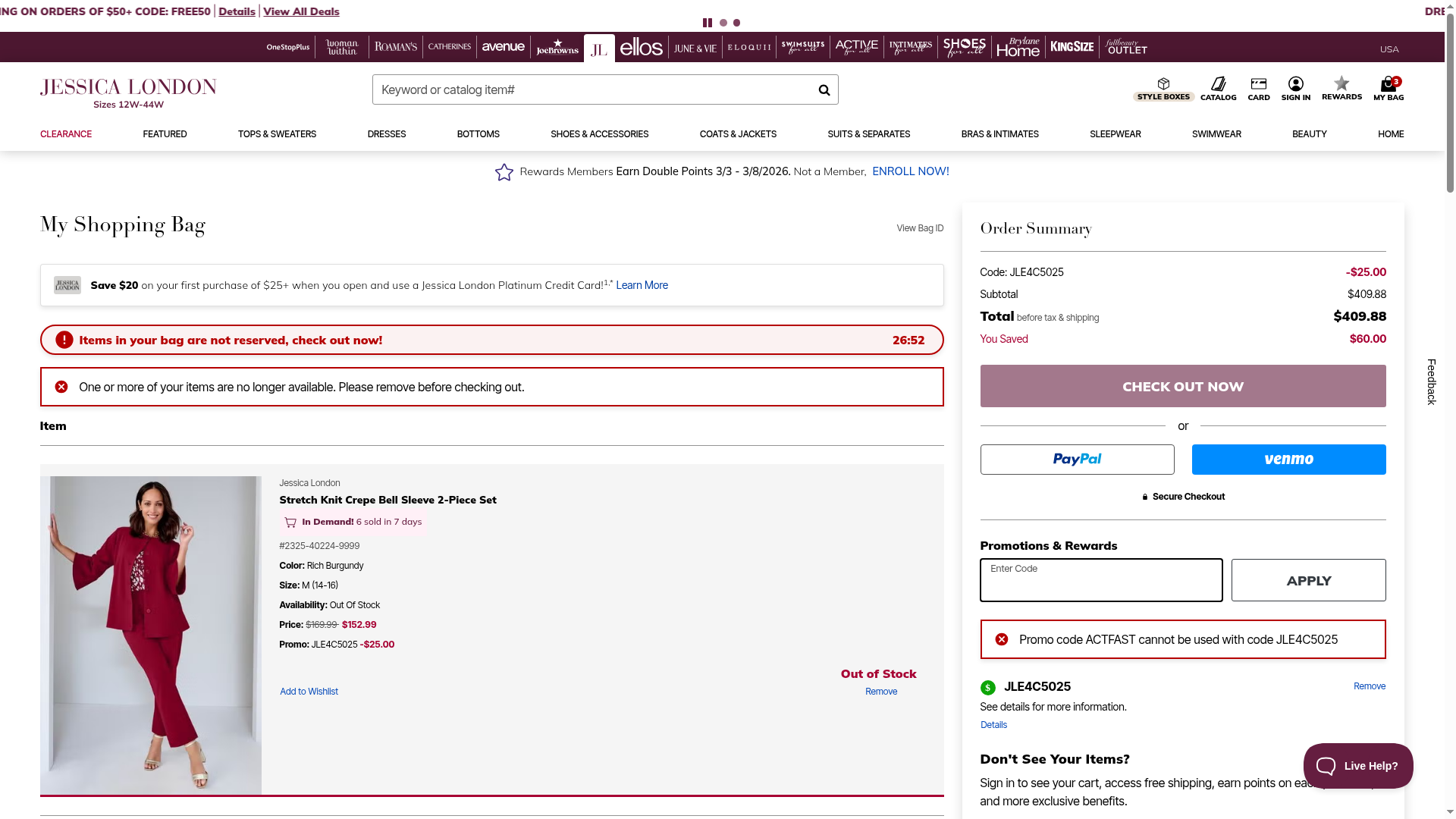Open the burgundy 2-piece set thumbnail
This screenshot has height=819, width=1456.
[x=150, y=635]
